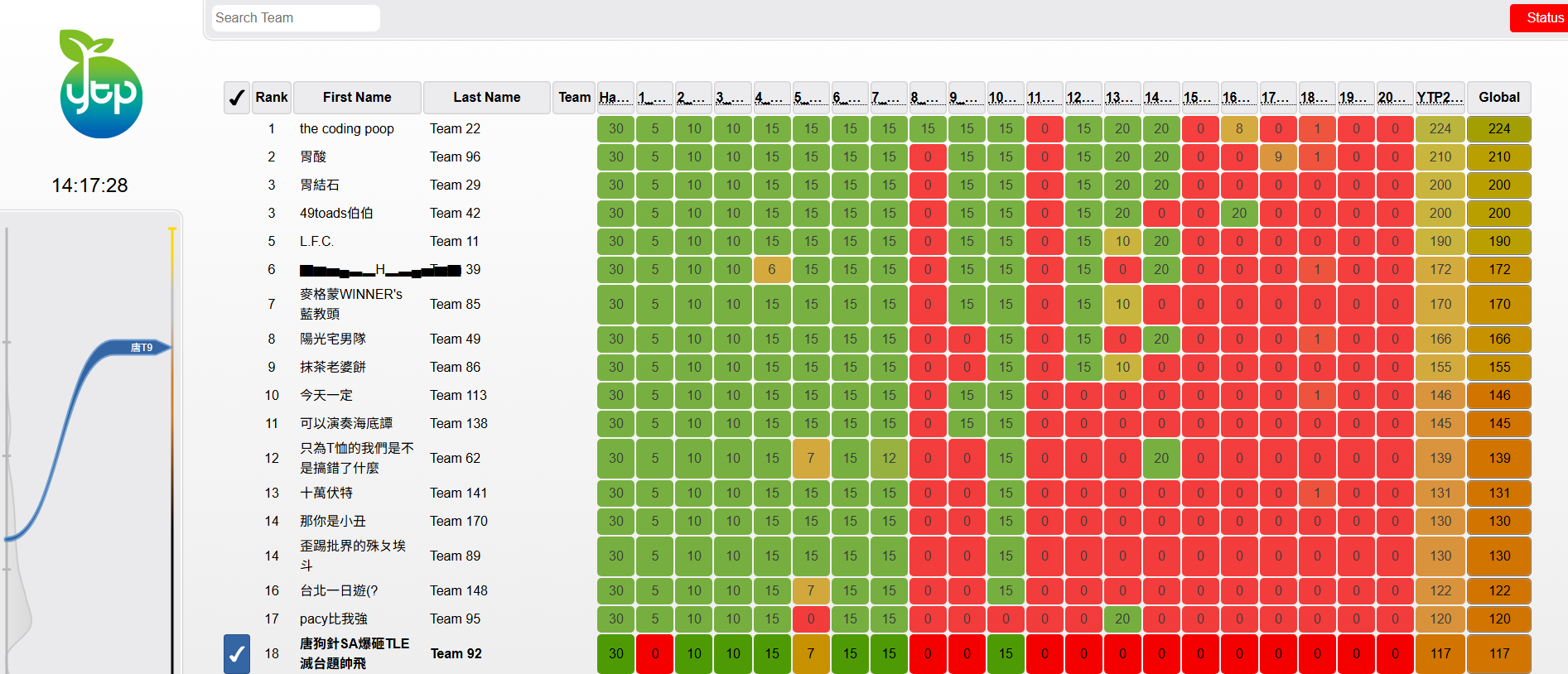Click the Global score 117 cell
Screen dimensions: 1568x674
click(1499, 654)
